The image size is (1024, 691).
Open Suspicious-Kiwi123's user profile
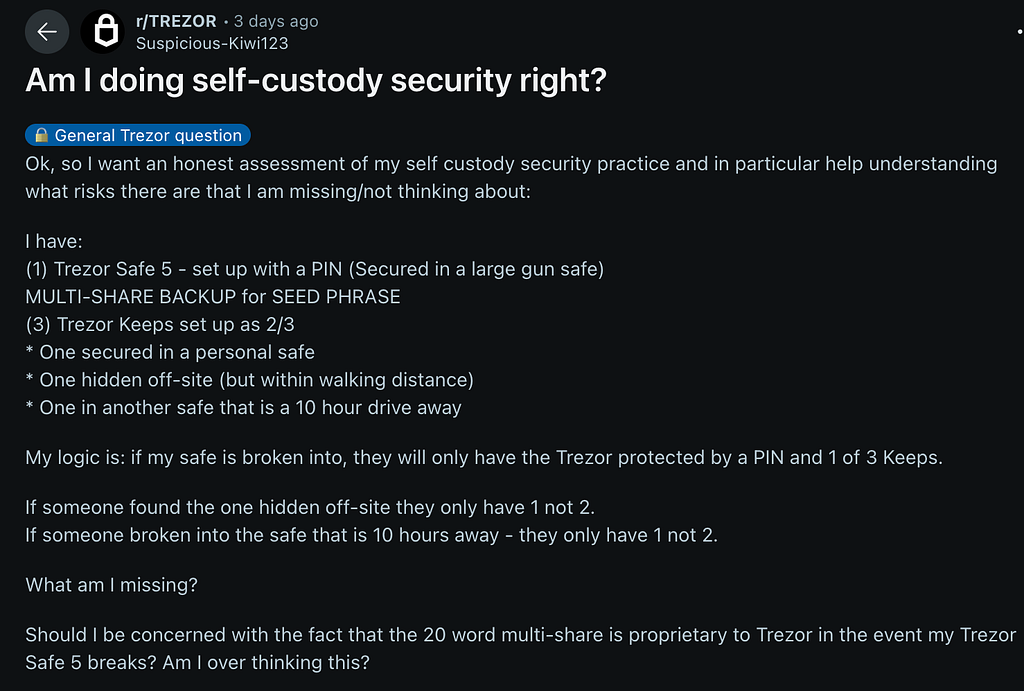coord(212,43)
